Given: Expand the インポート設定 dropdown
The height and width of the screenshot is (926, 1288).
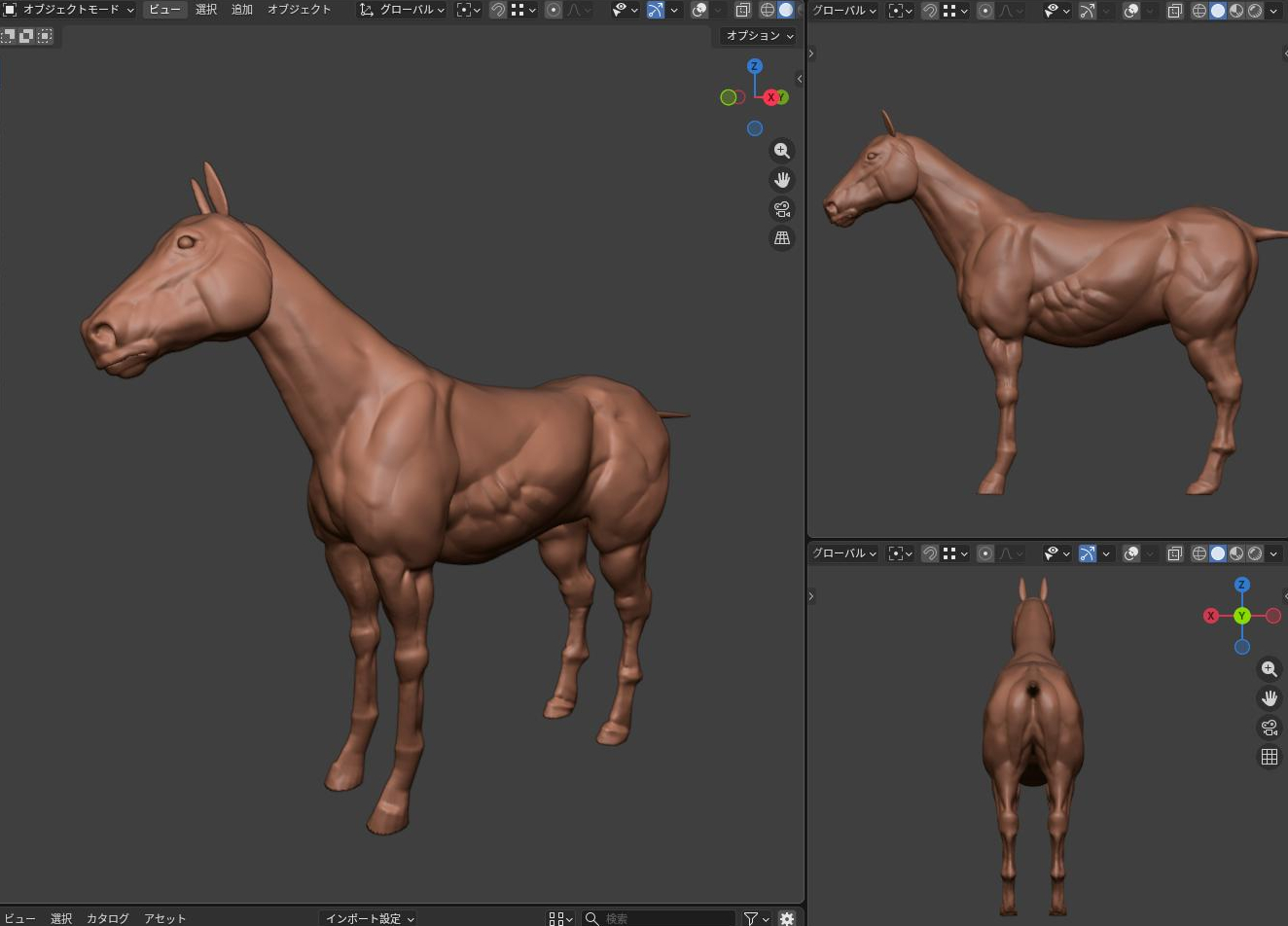Looking at the screenshot, I should click(370, 918).
